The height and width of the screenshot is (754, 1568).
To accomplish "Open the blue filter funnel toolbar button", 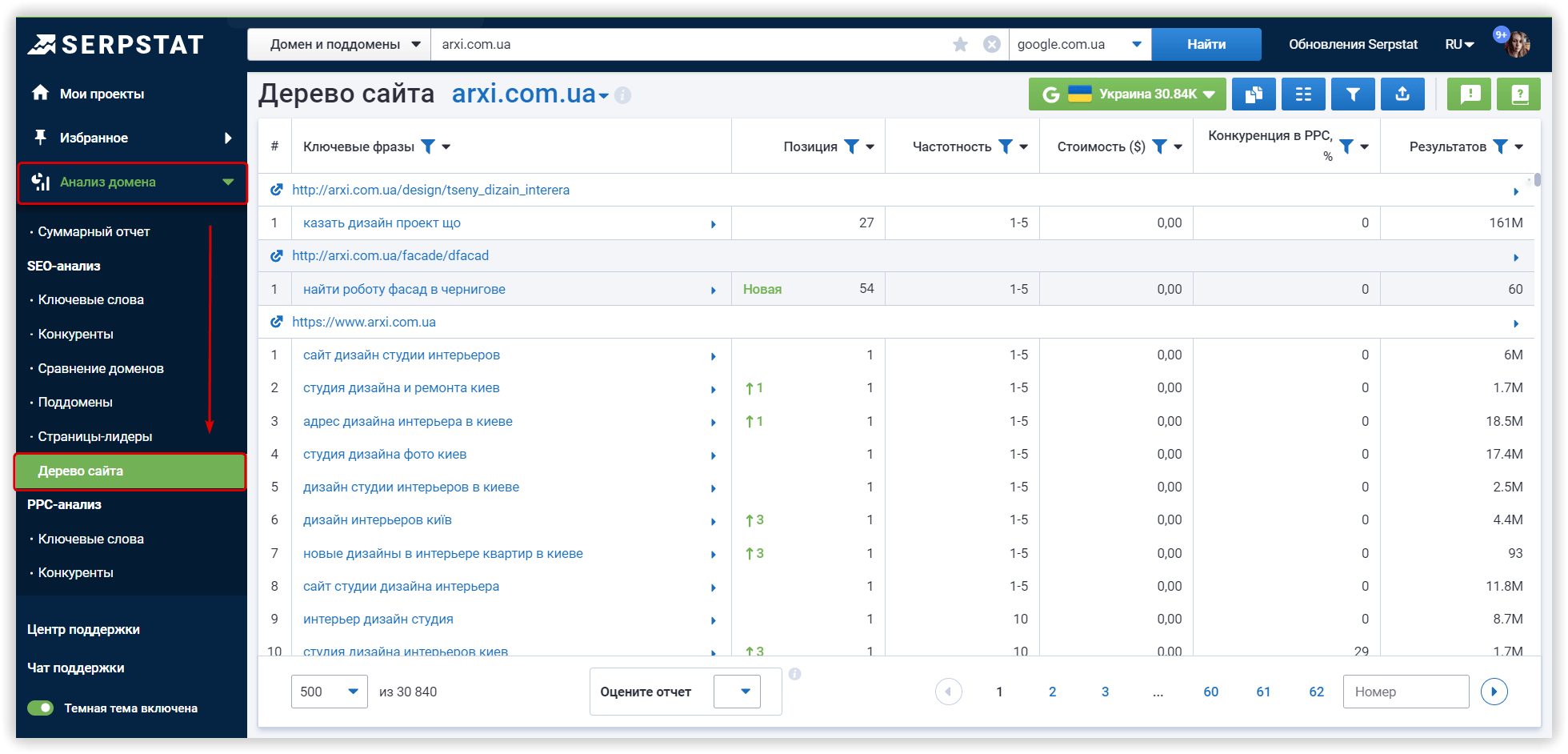I will pos(1353,94).
